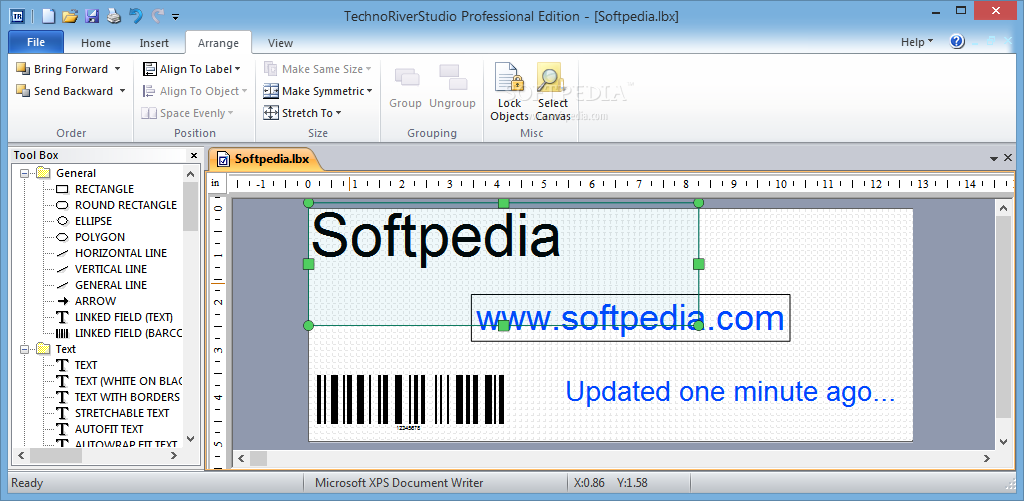Select the Softpedia.lbx document tab

click(x=264, y=159)
